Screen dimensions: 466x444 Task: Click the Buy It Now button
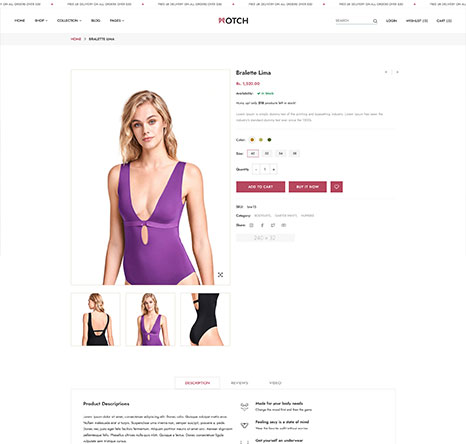click(x=307, y=187)
